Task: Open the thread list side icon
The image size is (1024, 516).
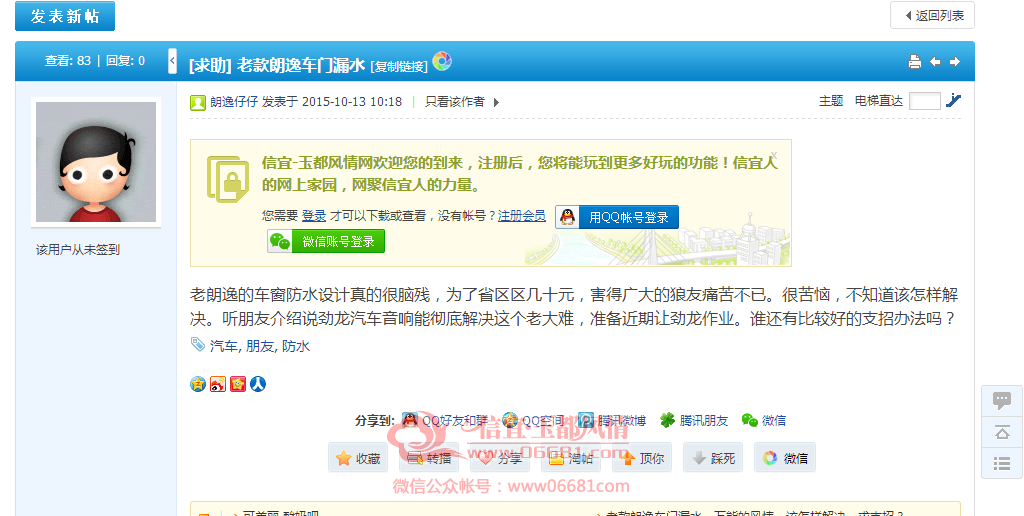Action: coord(1002,464)
